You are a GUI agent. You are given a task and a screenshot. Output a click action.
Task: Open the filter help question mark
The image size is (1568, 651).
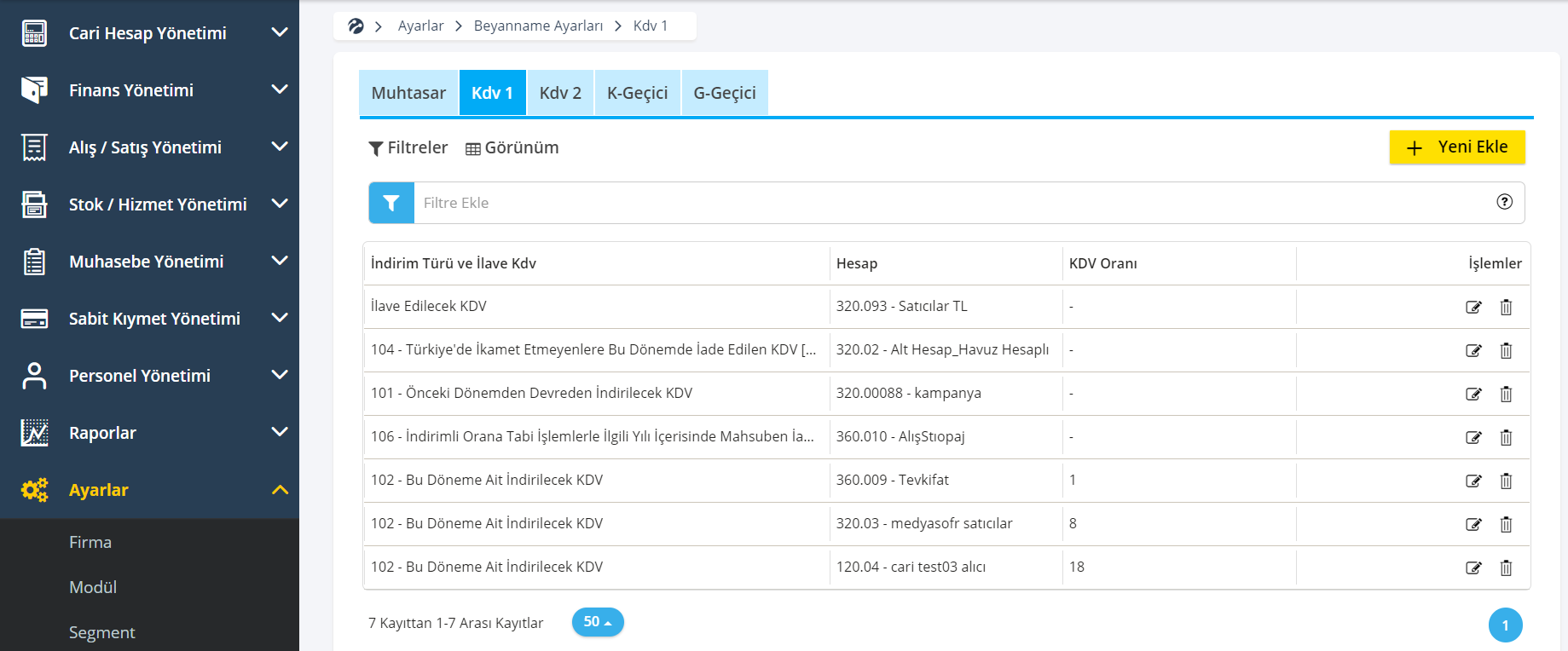click(x=1504, y=202)
